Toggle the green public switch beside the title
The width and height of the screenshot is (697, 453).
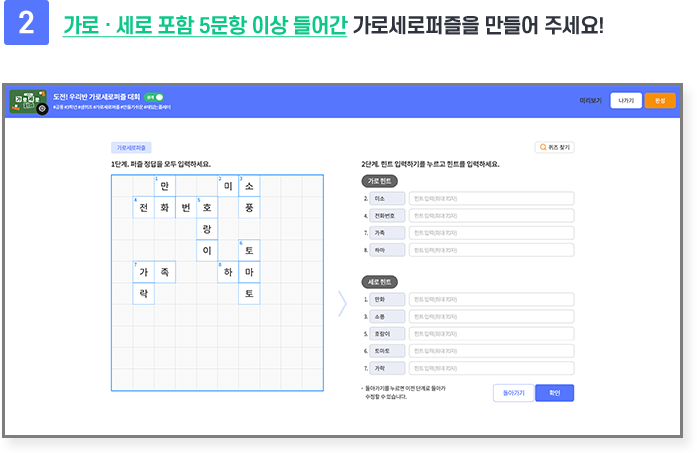coord(154,97)
